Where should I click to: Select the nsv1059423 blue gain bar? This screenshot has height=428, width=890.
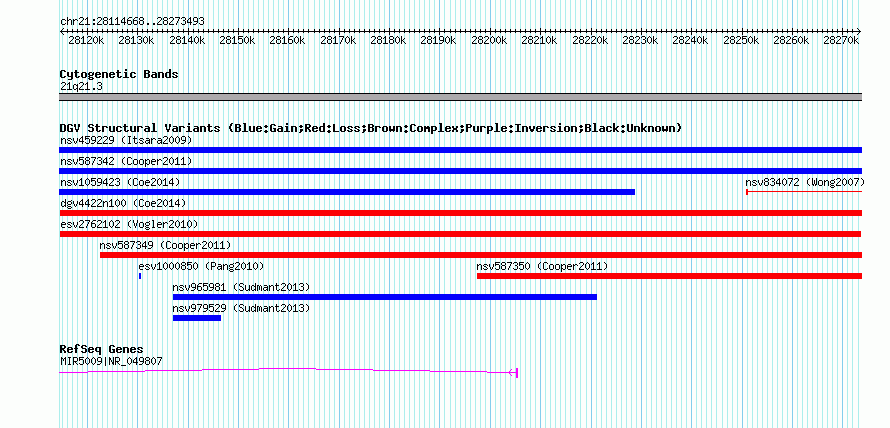[x=347, y=192]
